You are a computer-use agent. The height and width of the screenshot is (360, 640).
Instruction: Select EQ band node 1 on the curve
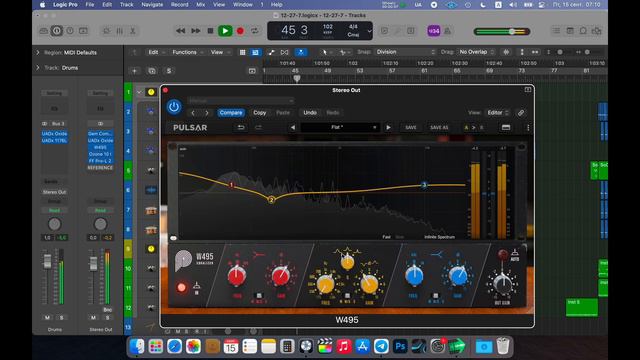click(231, 185)
